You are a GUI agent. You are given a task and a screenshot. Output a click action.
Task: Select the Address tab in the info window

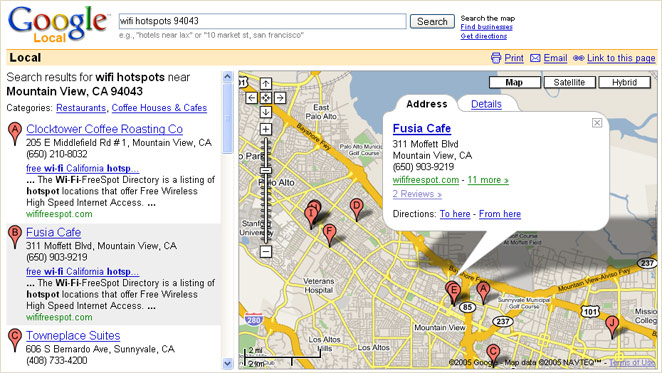coord(426,104)
